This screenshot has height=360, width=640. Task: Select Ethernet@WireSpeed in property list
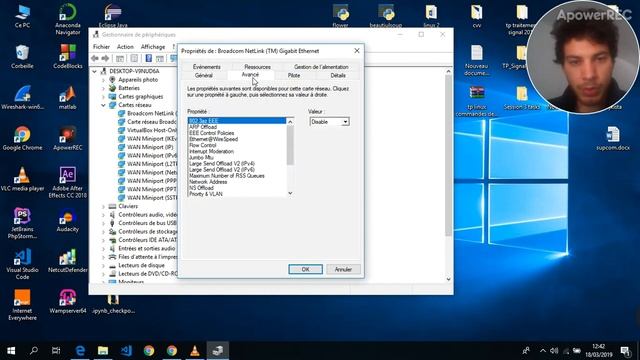click(x=237, y=139)
